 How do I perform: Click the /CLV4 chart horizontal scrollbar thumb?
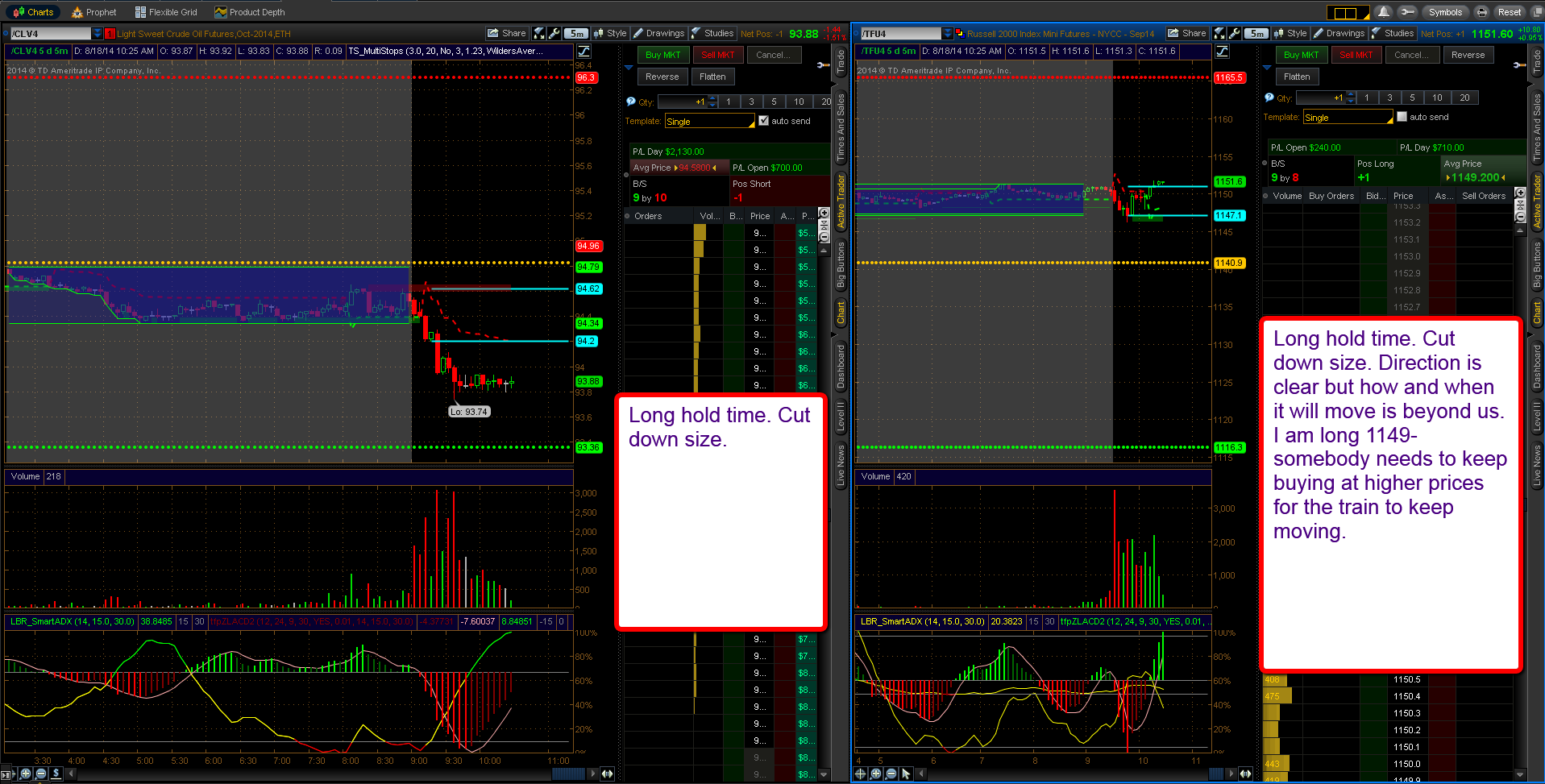point(568,774)
